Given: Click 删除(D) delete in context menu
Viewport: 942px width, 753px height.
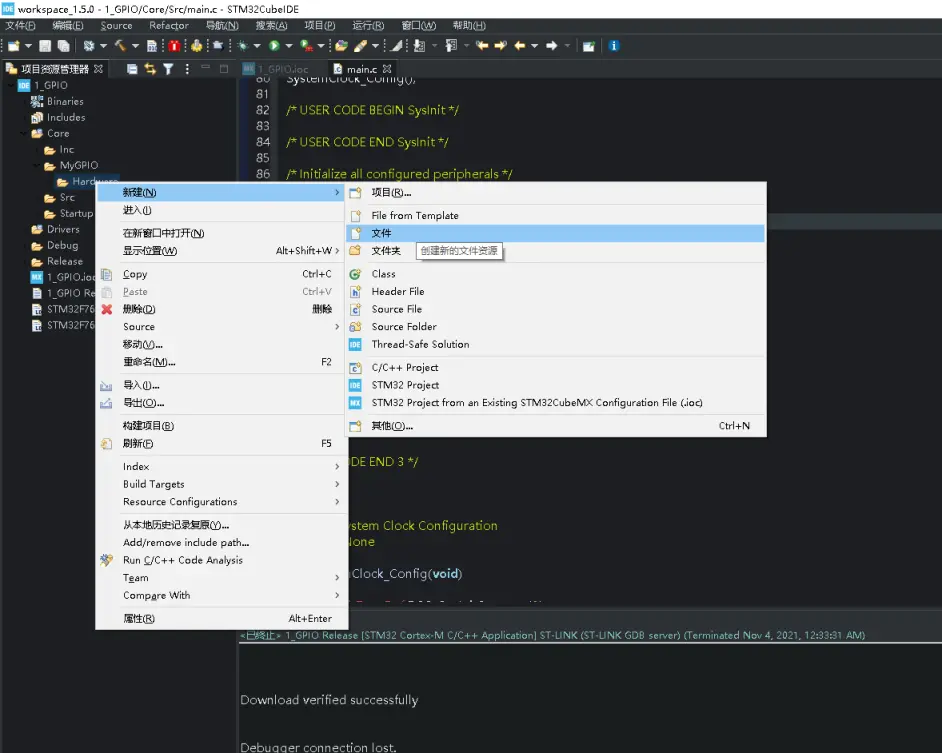Looking at the screenshot, I should pos(221,309).
